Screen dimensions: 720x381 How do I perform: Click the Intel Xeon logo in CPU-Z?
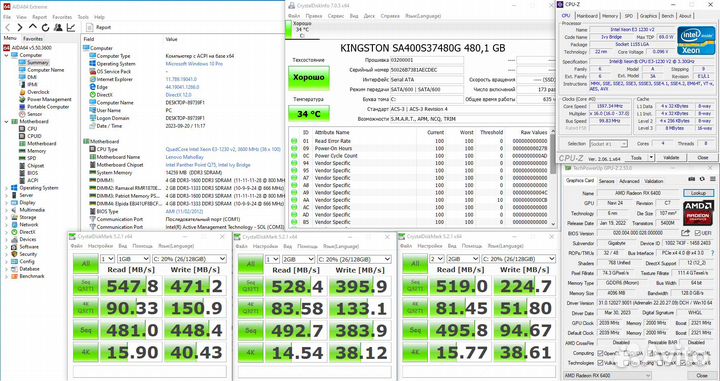696,40
